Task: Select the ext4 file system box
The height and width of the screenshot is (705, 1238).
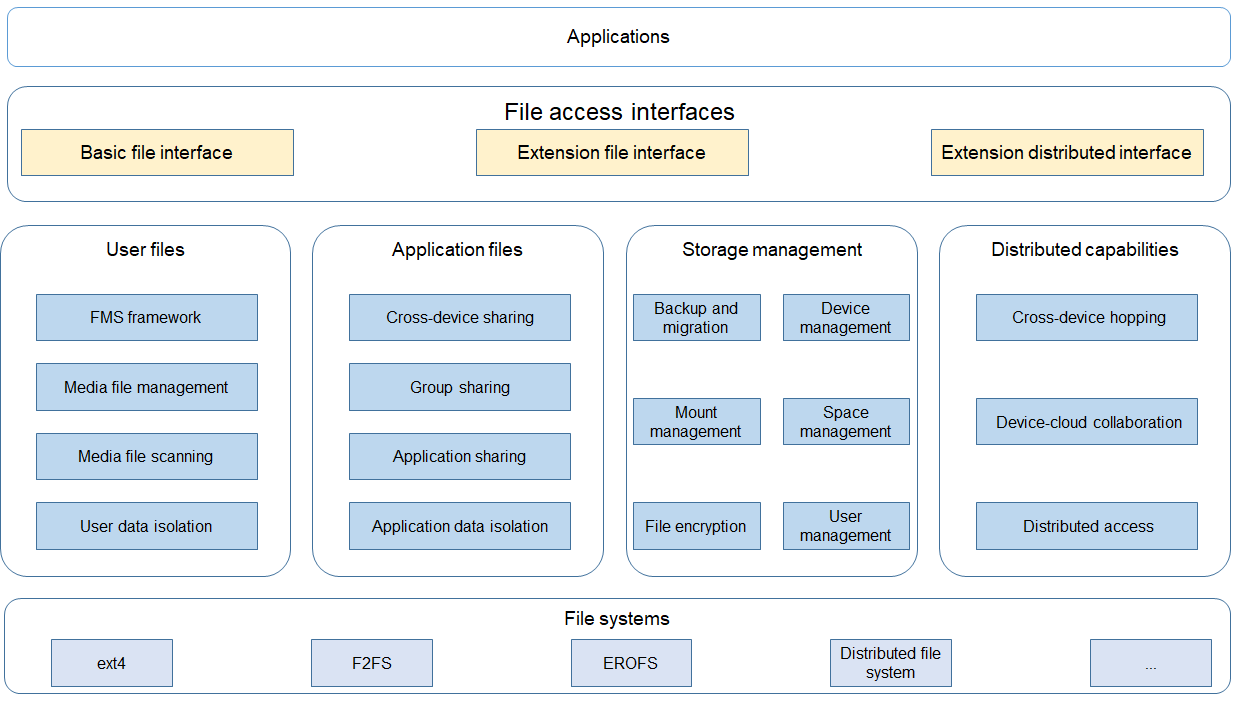Action: click(x=112, y=663)
